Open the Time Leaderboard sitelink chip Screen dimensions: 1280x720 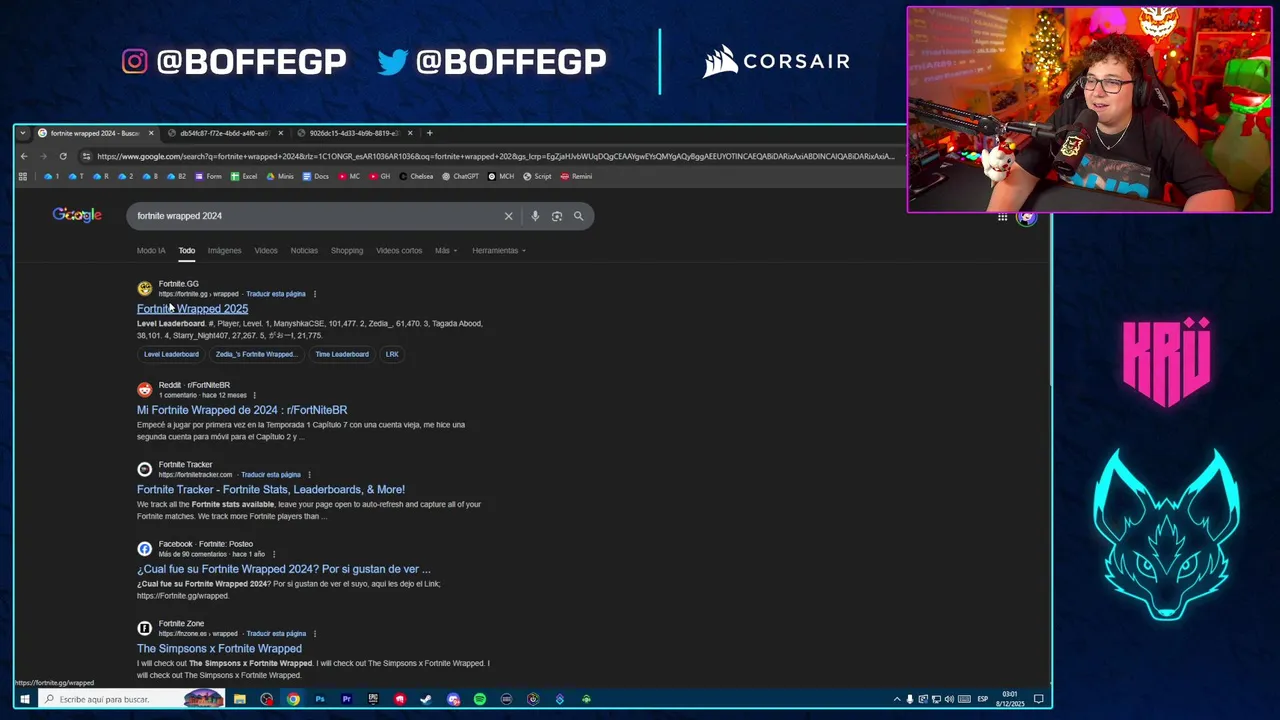(x=342, y=354)
